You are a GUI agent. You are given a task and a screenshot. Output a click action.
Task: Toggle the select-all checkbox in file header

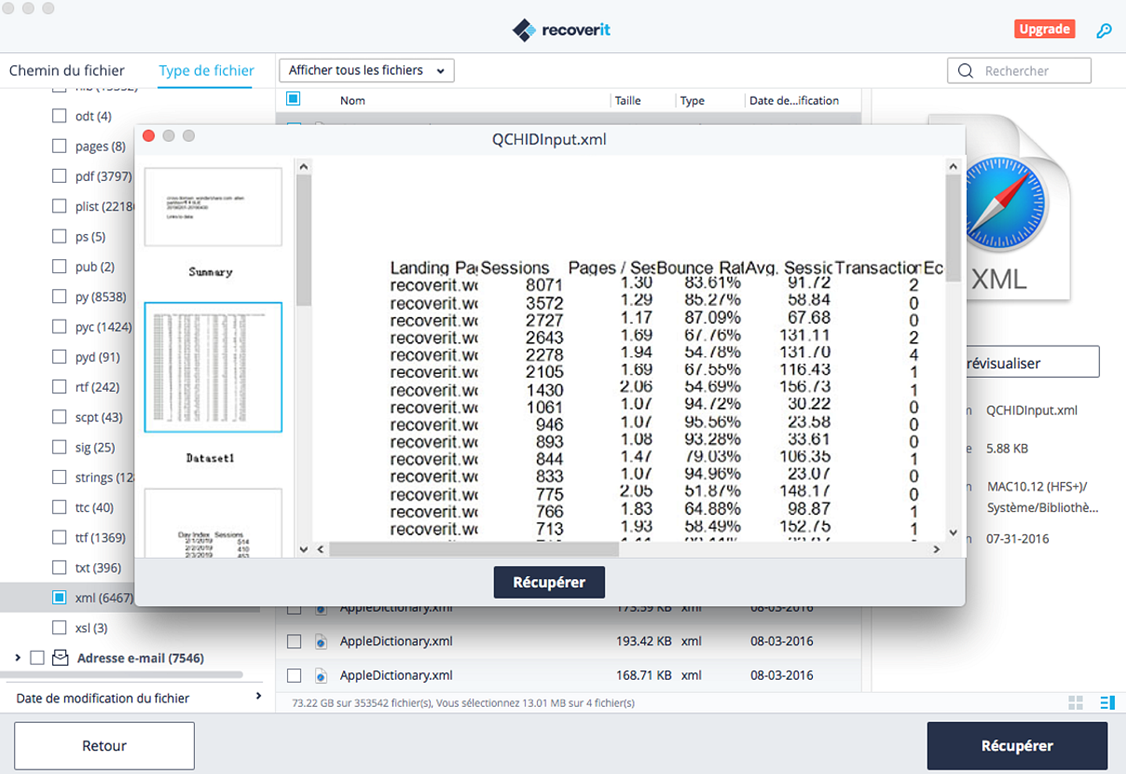(293, 99)
